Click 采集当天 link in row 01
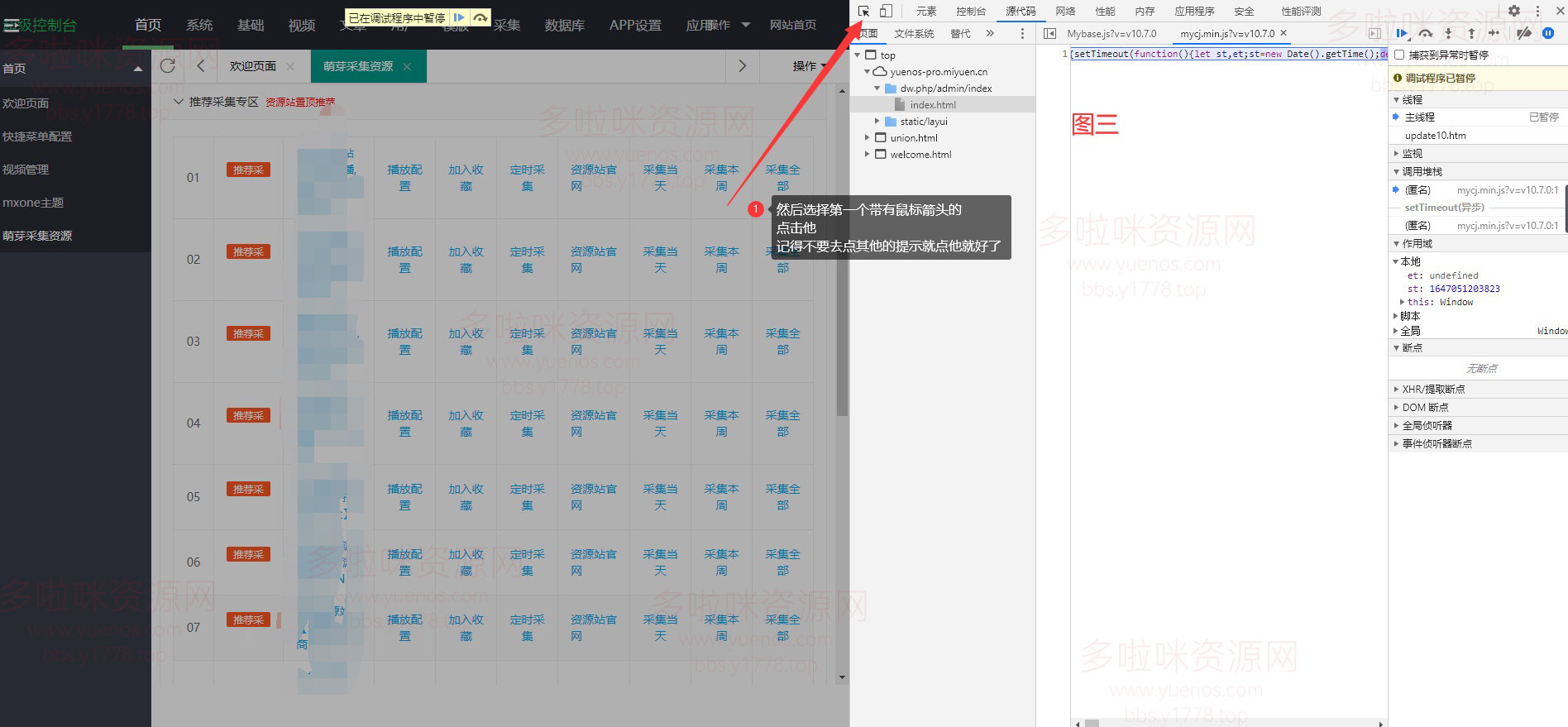Screen dimensions: 1568x727 tap(660, 178)
